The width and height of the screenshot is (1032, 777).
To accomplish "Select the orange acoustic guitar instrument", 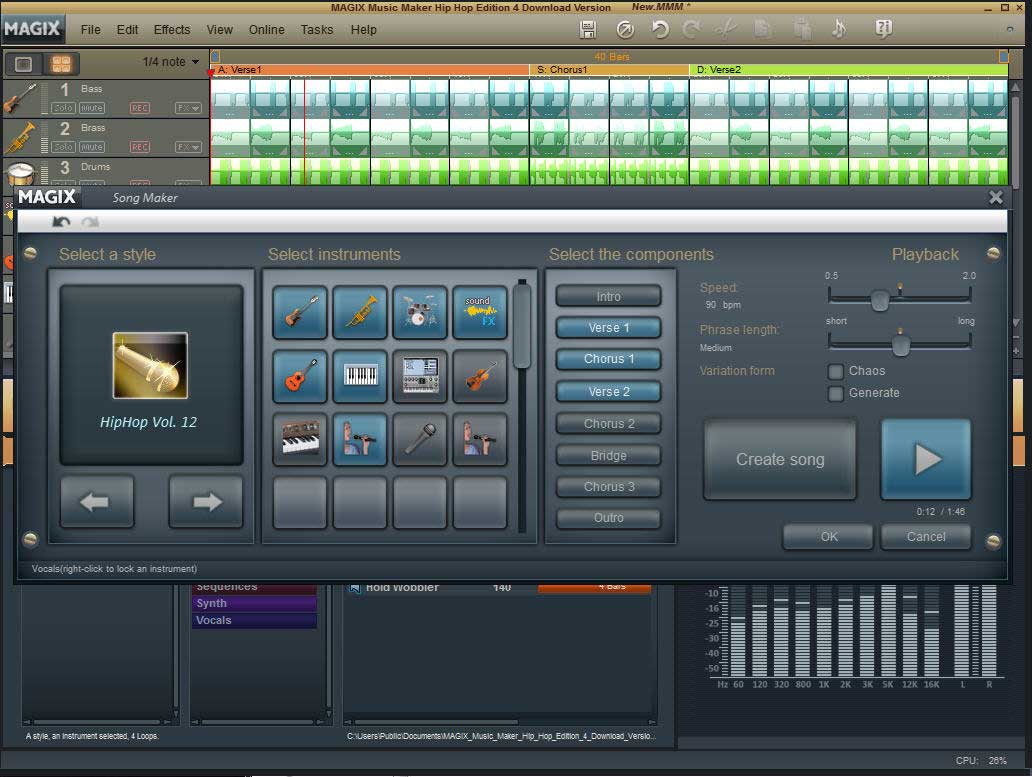I will click(300, 376).
